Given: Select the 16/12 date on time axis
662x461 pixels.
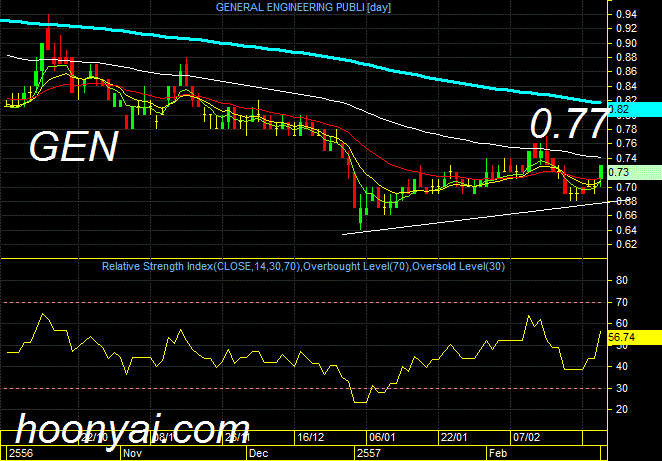Looking at the screenshot, I should tap(310, 437).
